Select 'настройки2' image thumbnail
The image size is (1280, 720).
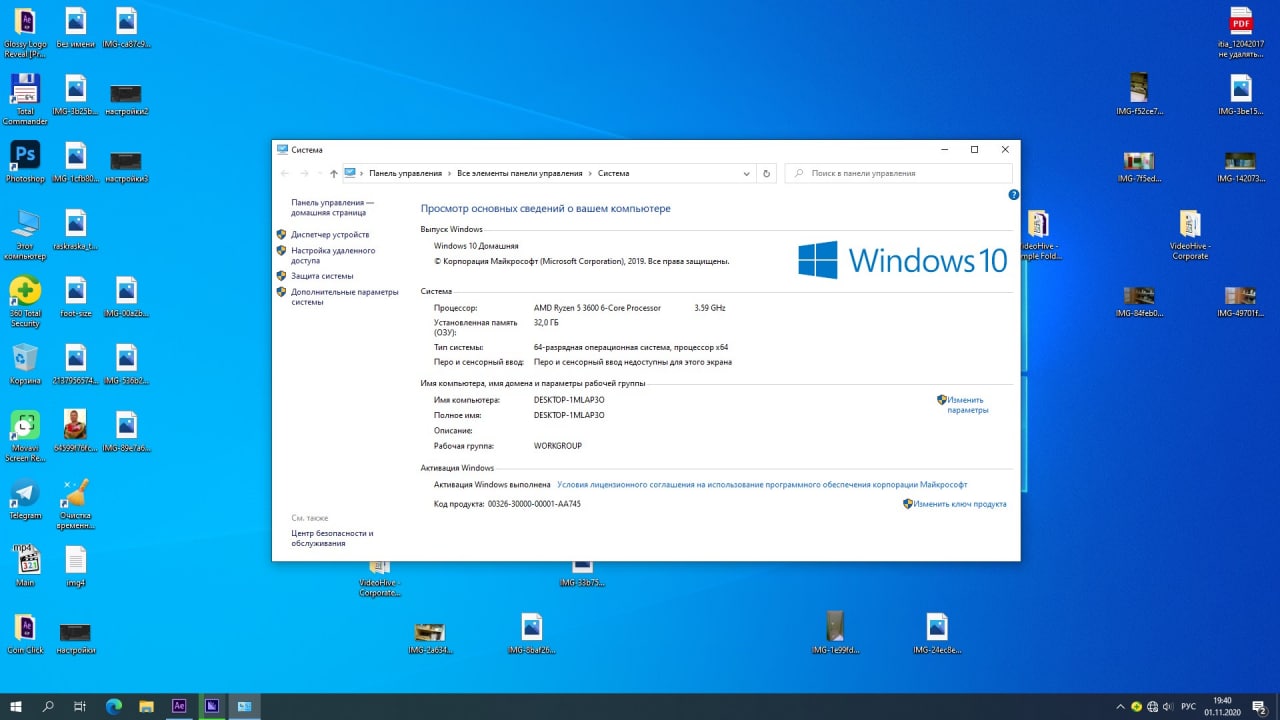tap(126, 98)
